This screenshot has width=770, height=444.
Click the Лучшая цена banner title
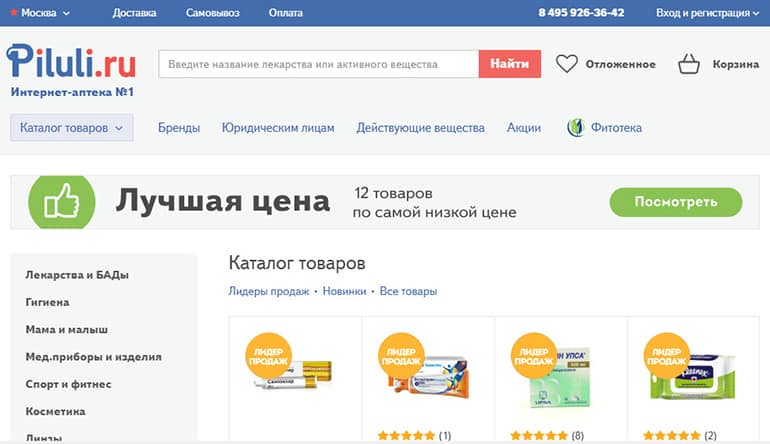tap(222, 201)
